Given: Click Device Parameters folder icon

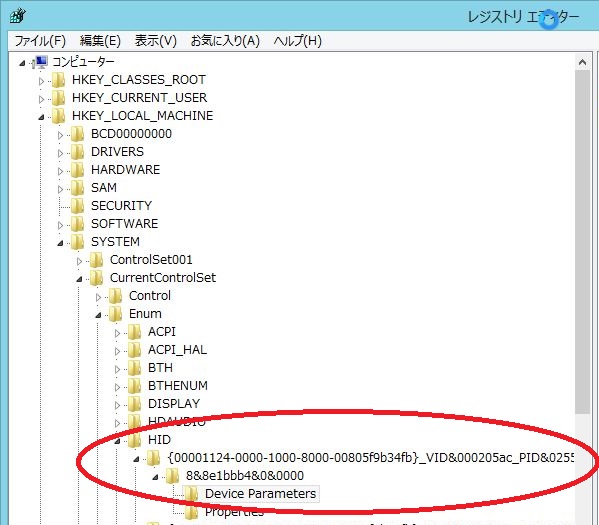Looking at the screenshot, I should (191, 494).
